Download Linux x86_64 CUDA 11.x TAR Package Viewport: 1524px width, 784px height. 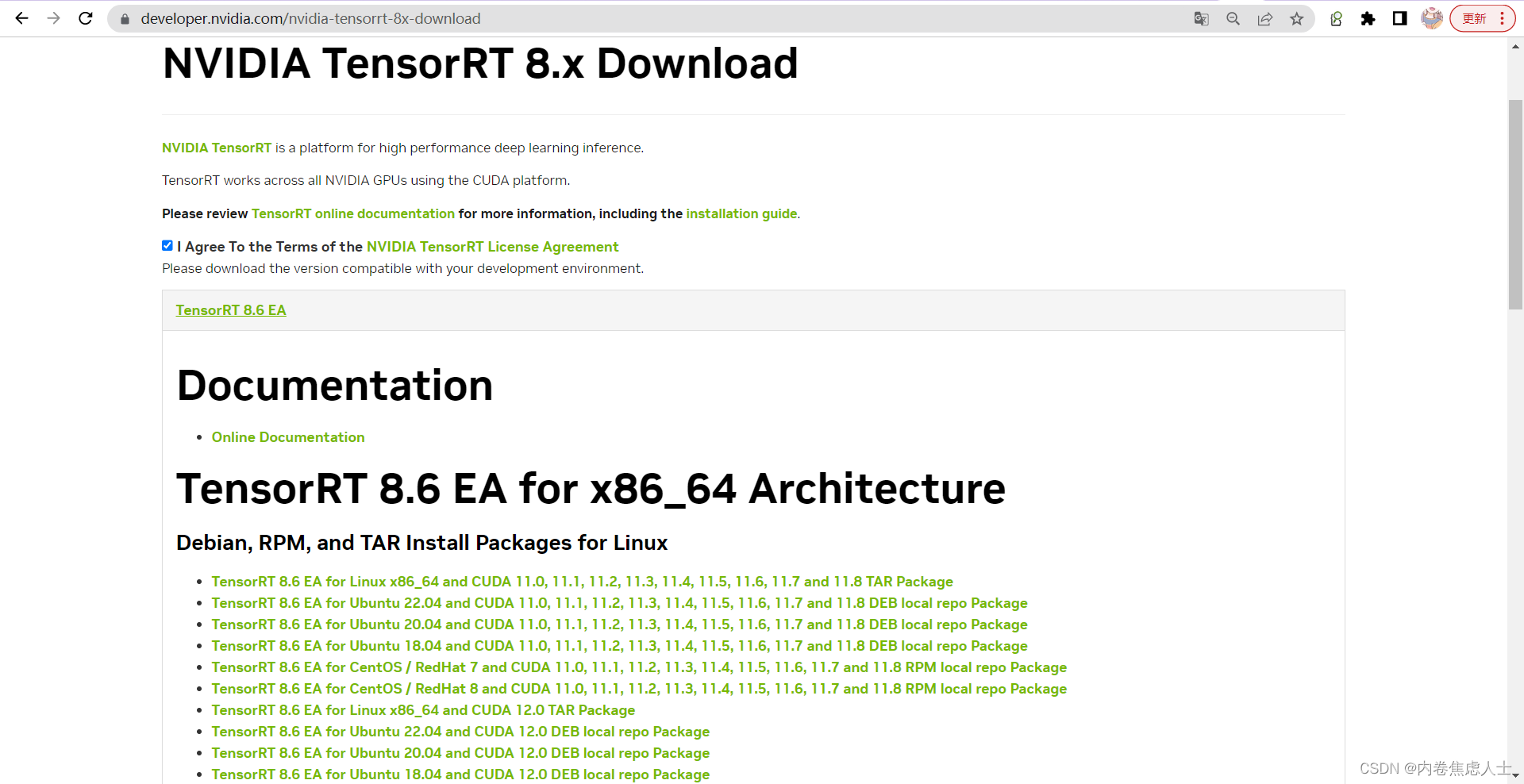tap(582, 582)
